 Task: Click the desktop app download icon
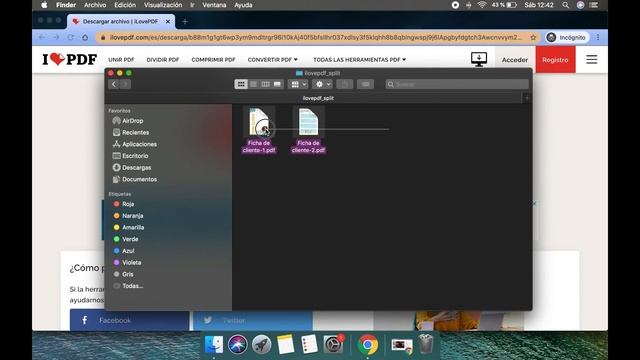click(479, 59)
